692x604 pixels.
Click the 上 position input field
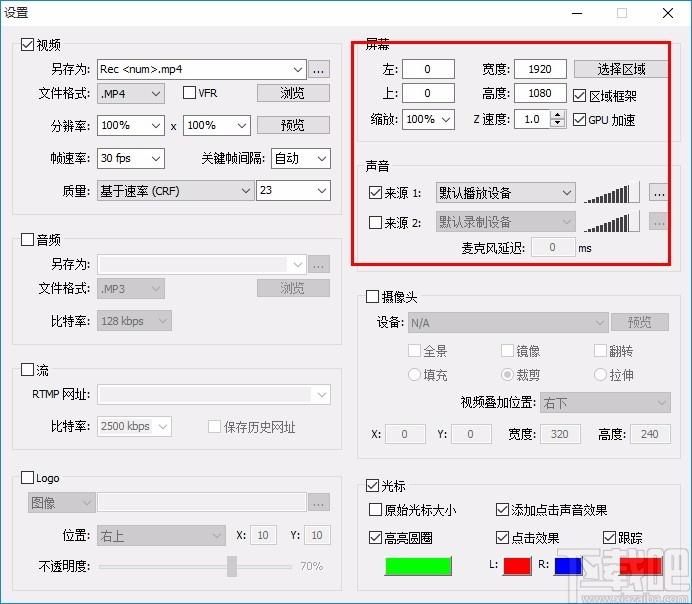(428, 93)
